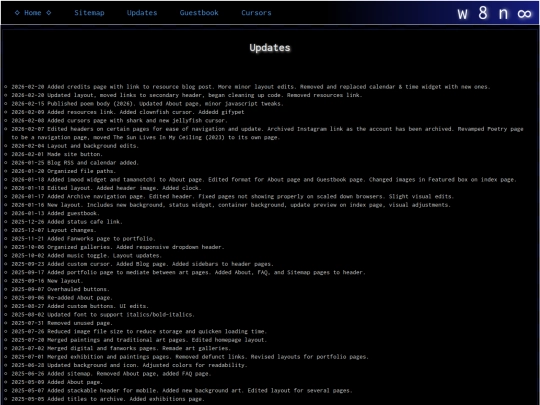Select entry 'Merged exhibition and paintings pages'
Screen dimensions: 540x405
click(190, 357)
